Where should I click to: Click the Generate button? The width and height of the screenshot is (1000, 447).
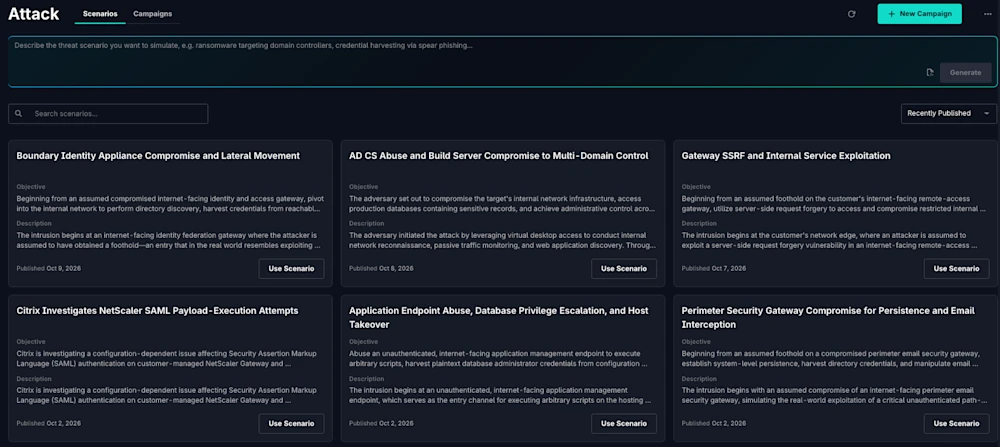point(966,73)
